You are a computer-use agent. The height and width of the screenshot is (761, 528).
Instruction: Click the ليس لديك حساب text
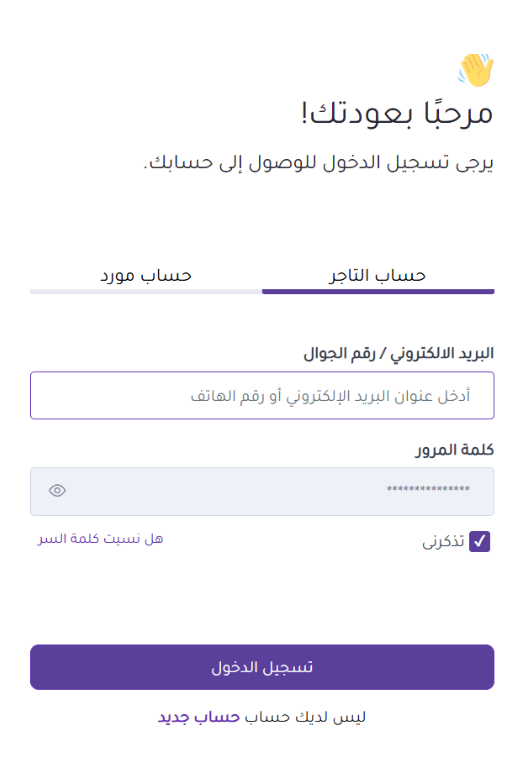tap(305, 717)
